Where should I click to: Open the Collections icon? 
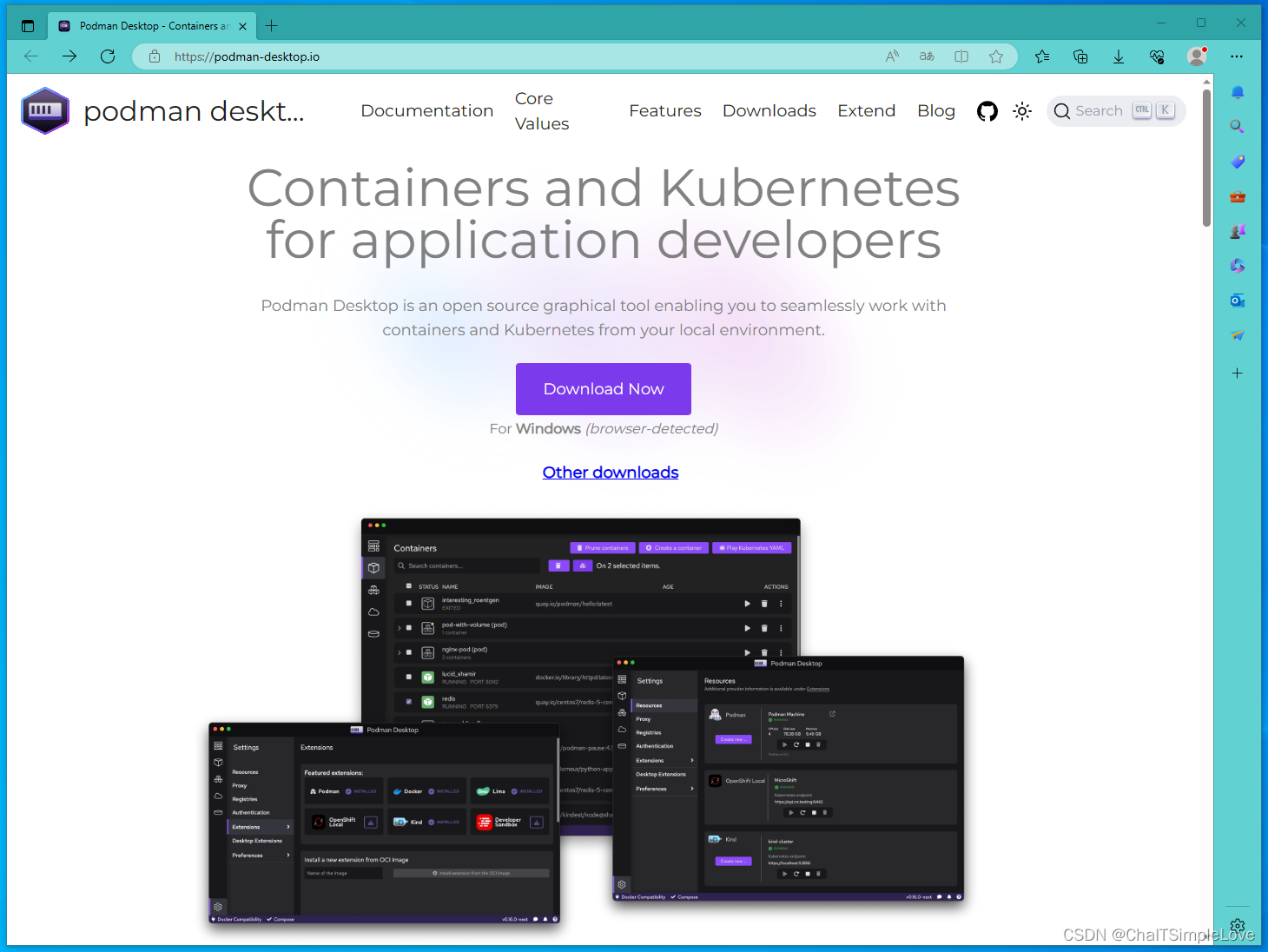coord(1080,56)
